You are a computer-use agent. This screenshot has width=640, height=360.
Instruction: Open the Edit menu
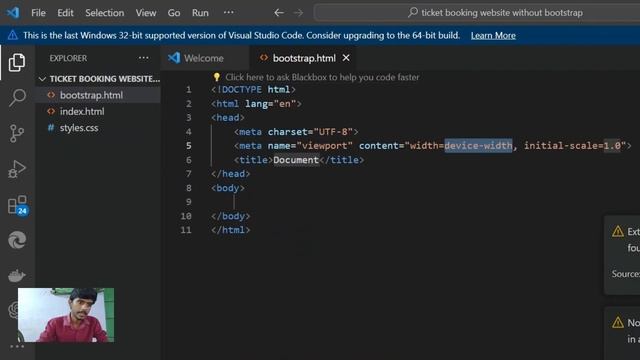(x=65, y=13)
